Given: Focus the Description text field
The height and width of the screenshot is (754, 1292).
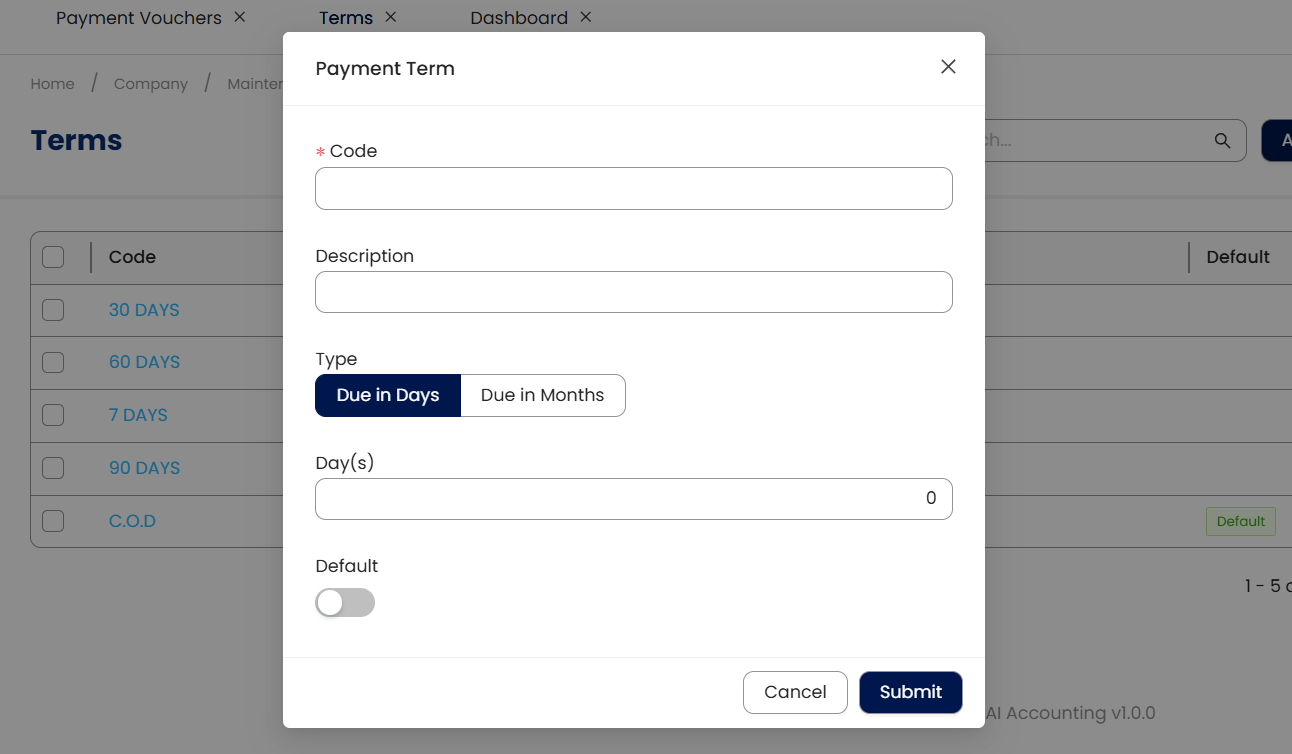Looking at the screenshot, I should click(633, 292).
